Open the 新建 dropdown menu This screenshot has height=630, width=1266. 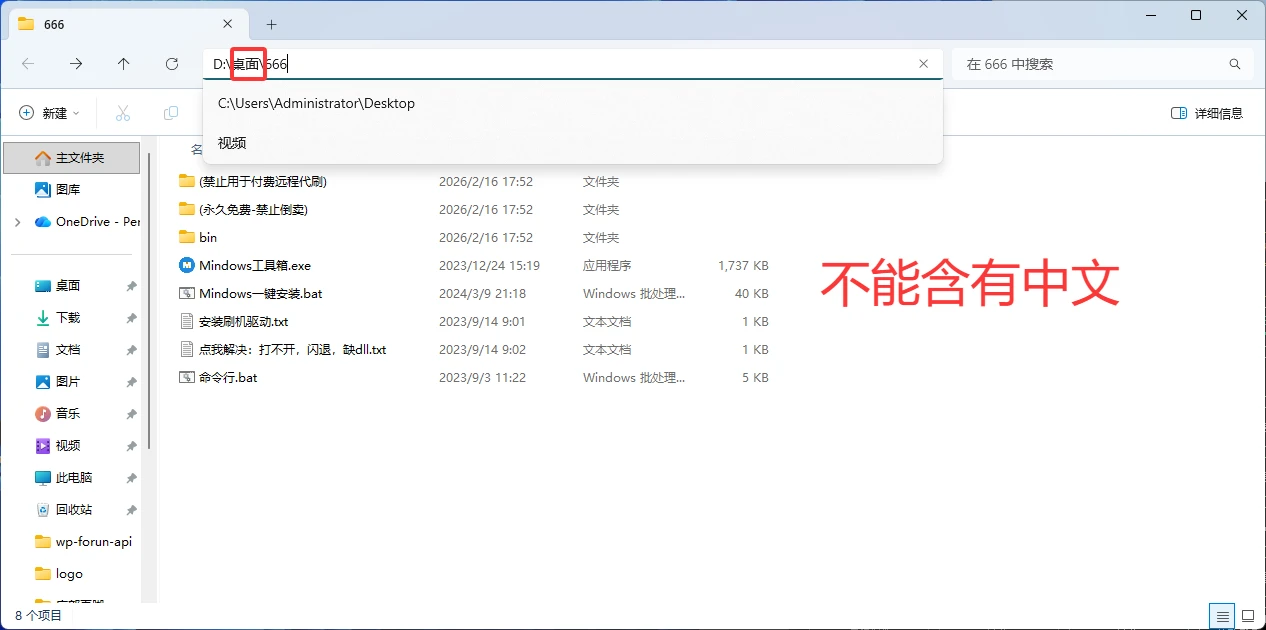[50, 113]
